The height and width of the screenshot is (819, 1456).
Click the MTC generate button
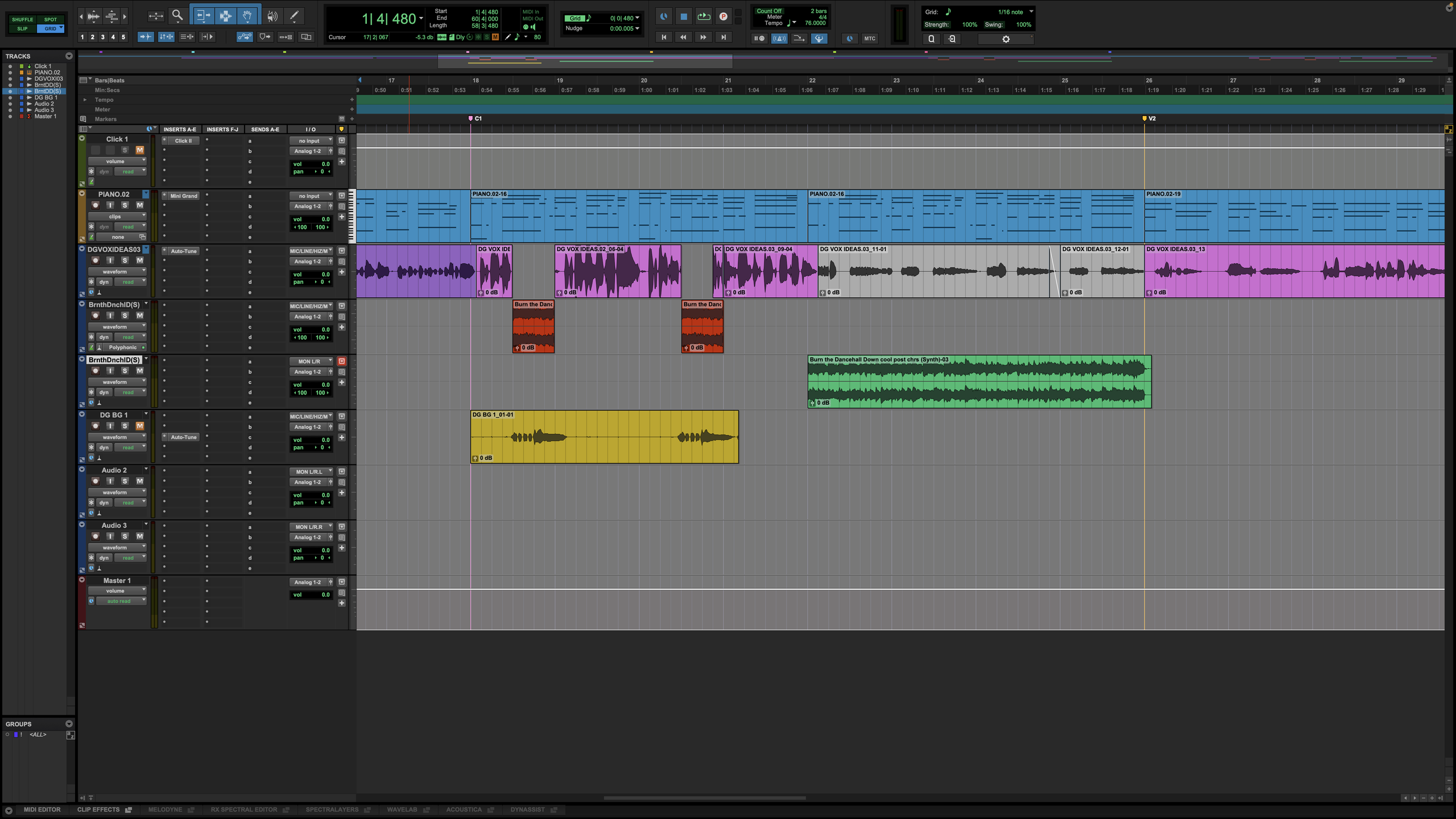(870, 38)
